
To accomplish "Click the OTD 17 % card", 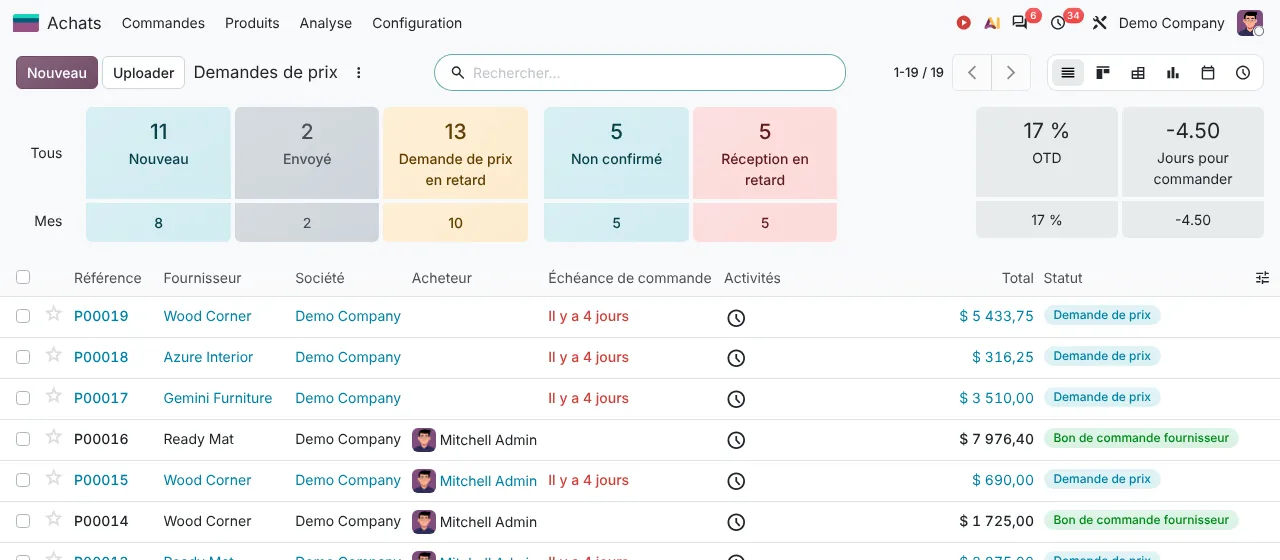I will click(1047, 153).
